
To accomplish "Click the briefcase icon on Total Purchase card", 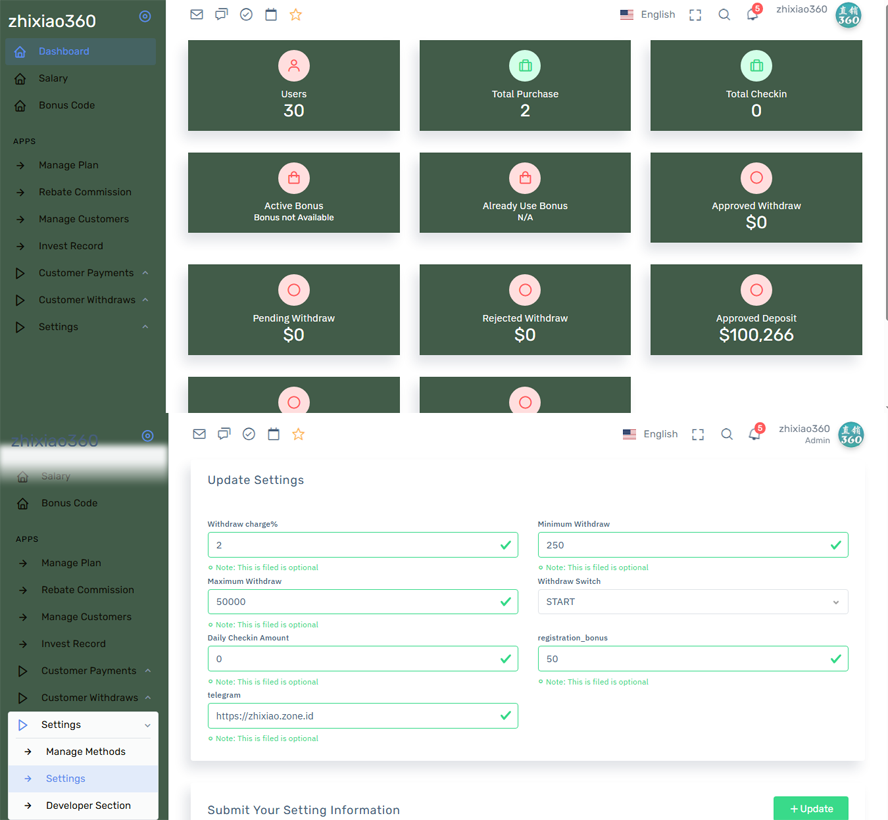I will [x=525, y=66].
